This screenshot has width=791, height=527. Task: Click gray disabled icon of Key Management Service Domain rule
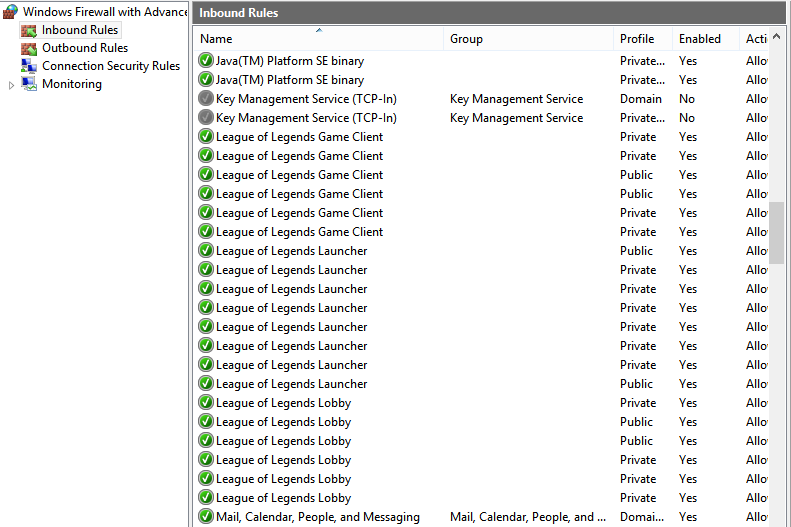tap(205, 98)
